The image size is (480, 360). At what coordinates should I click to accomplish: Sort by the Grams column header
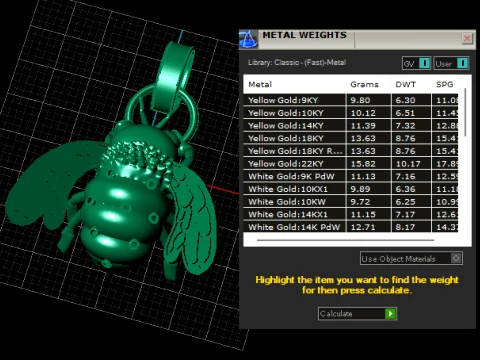[x=364, y=84]
